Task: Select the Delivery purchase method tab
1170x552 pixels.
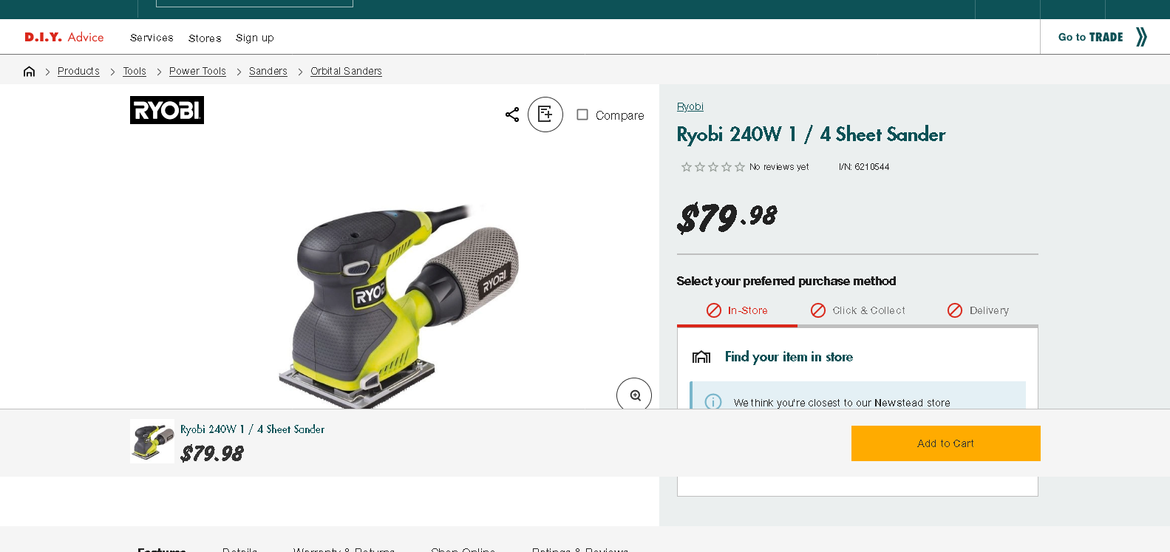Action: point(977,311)
